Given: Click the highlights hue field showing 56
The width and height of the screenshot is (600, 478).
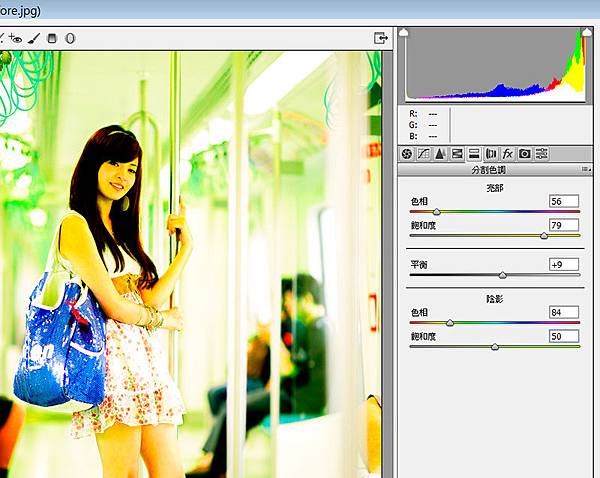Looking at the screenshot, I should (564, 201).
